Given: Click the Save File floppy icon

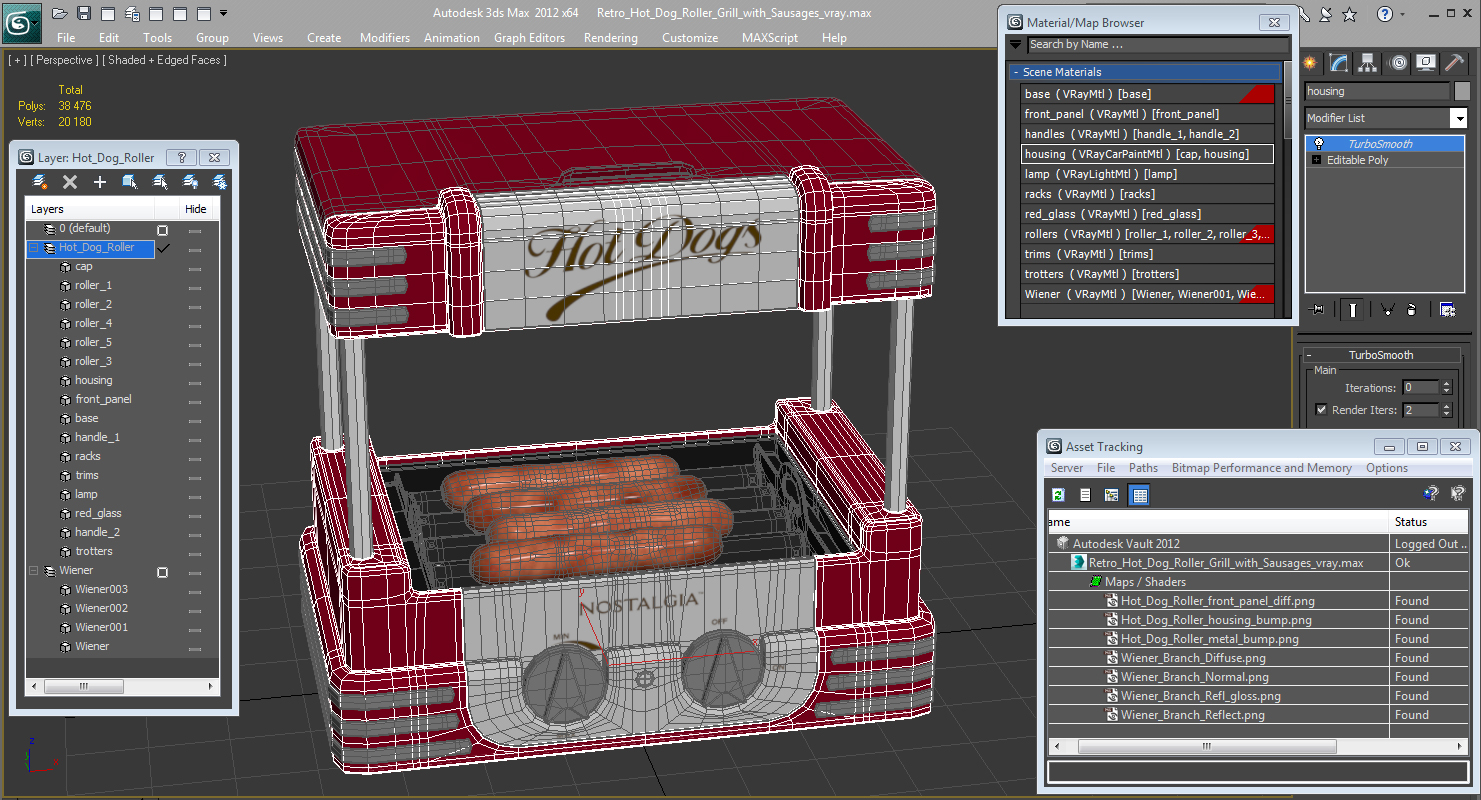Looking at the screenshot, I should coord(84,13).
